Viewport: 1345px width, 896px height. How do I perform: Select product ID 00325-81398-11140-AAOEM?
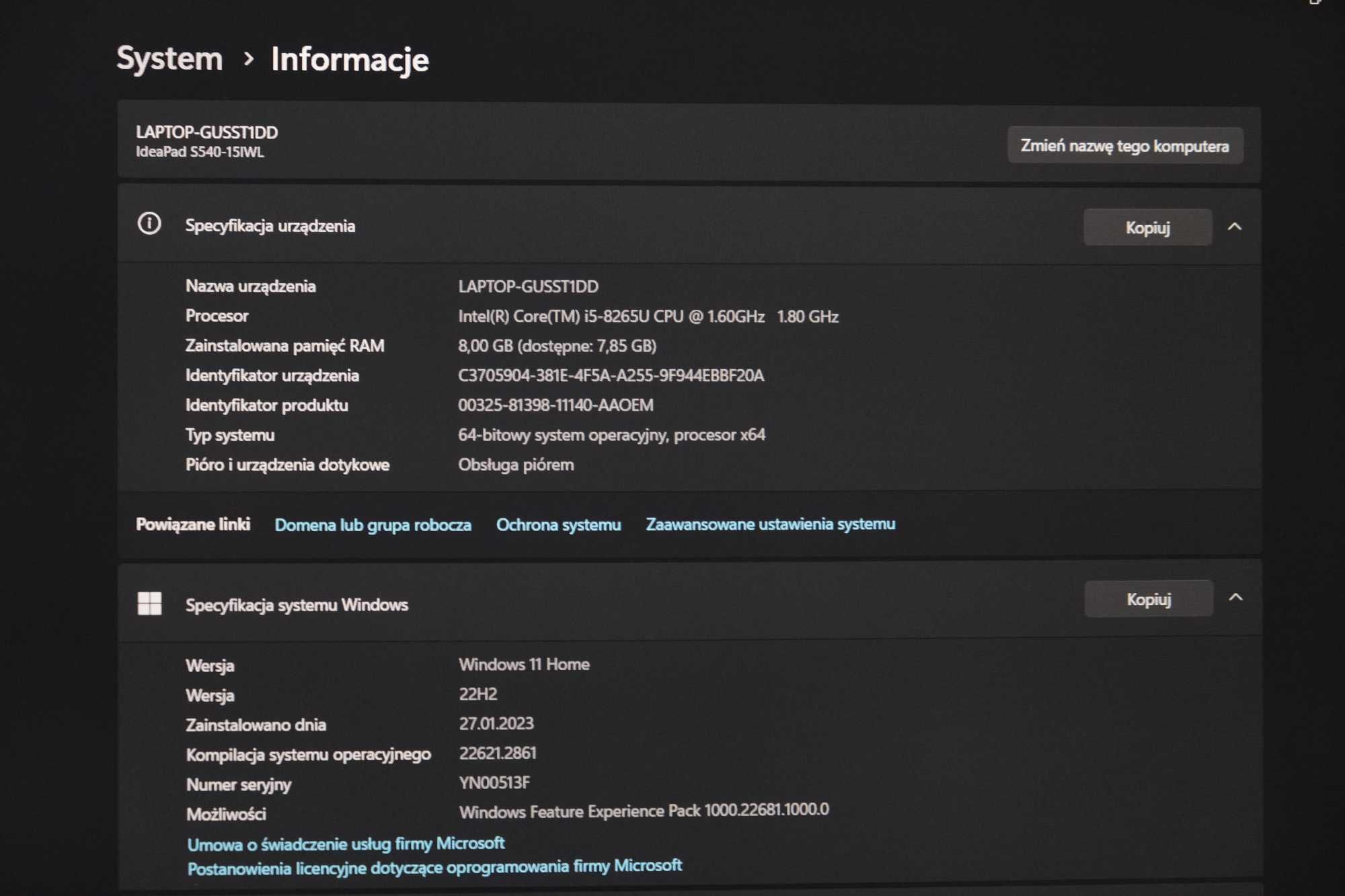click(555, 405)
